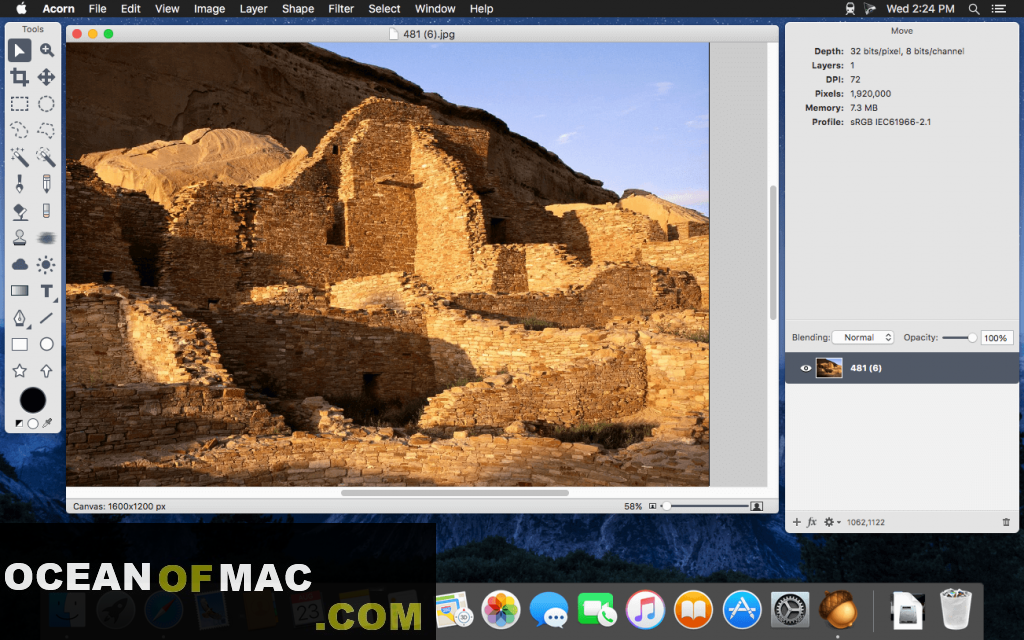The width and height of the screenshot is (1024, 640).
Task: Open the black foreground color well
Action: [33, 400]
